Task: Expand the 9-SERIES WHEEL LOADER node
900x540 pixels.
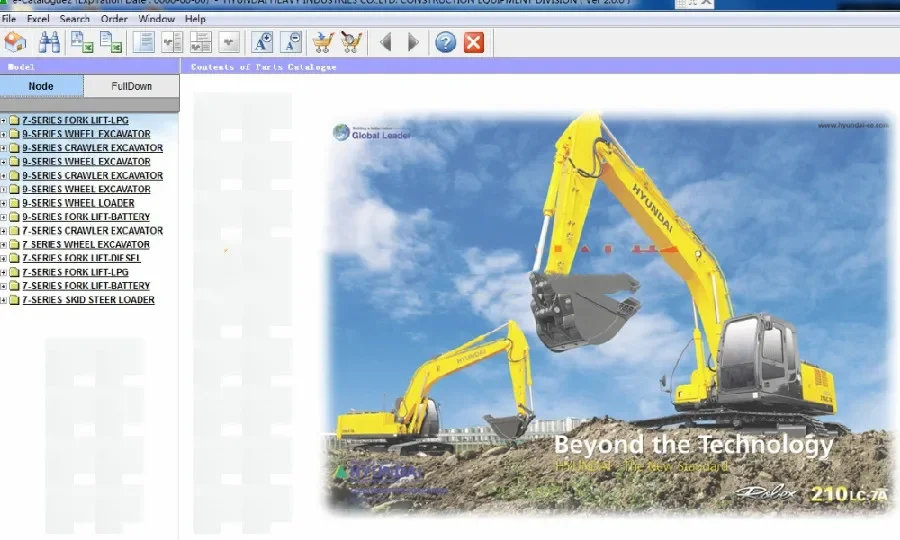Action: click(x=4, y=203)
